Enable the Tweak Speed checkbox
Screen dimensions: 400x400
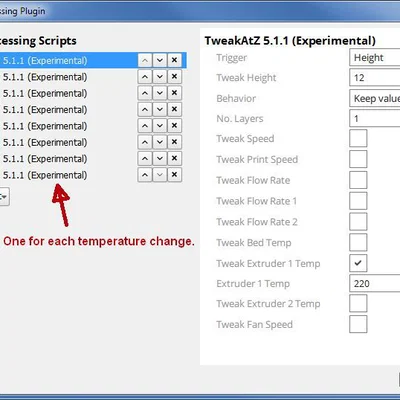(x=358, y=138)
